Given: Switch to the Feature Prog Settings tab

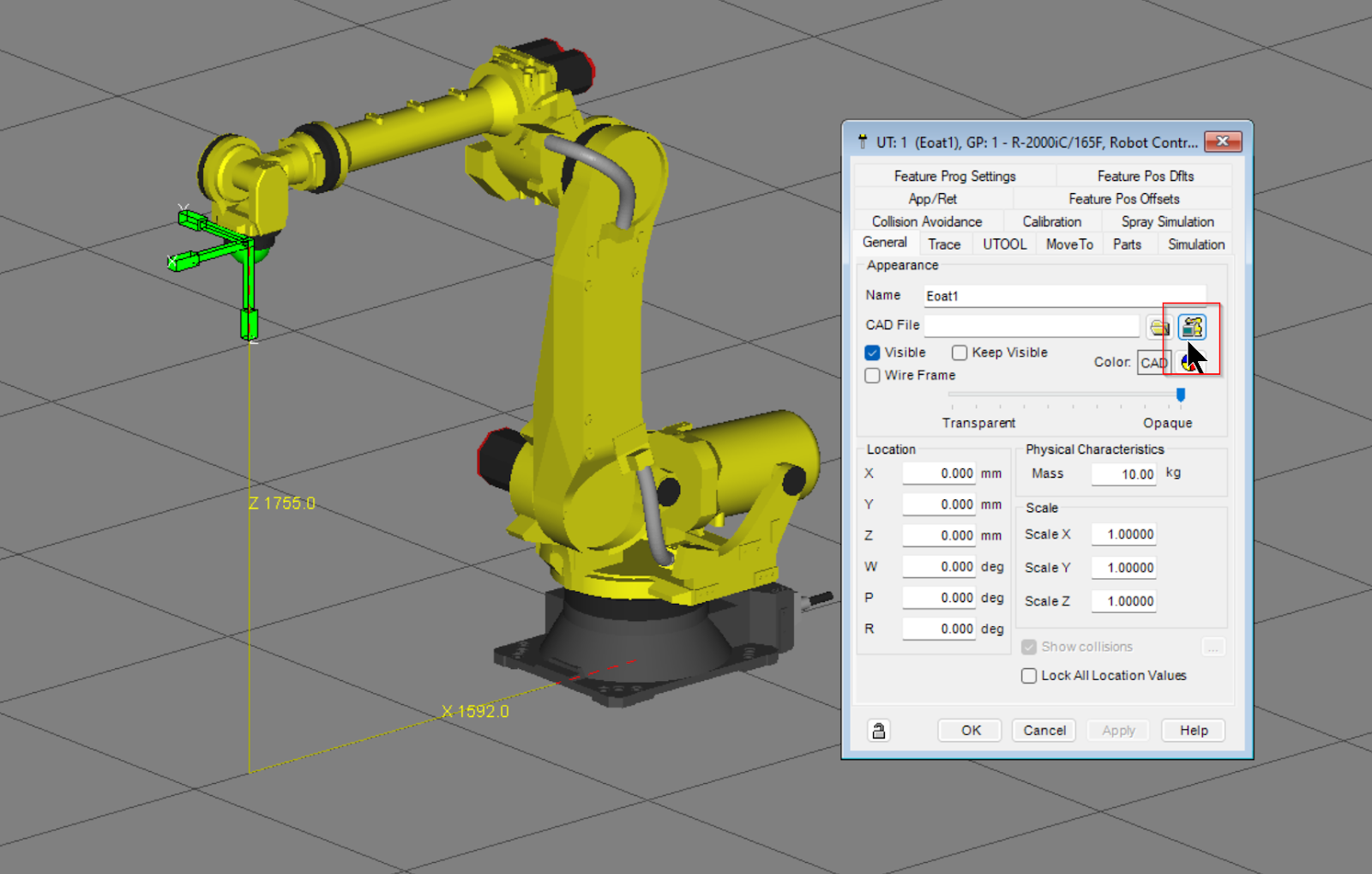Looking at the screenshot, I should pyautogui.click(x=954, y=176).
